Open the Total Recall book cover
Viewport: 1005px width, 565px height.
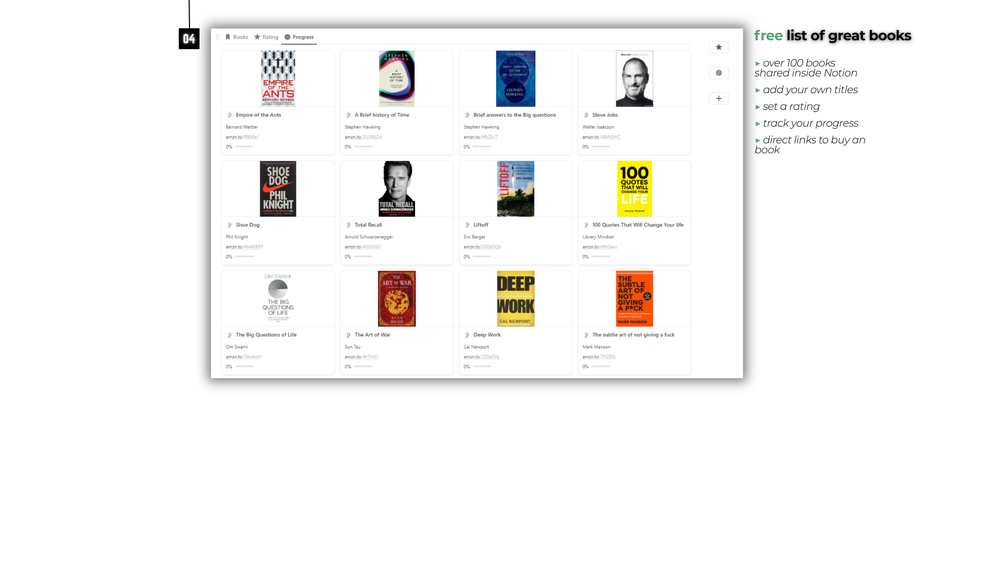[397, 189]
